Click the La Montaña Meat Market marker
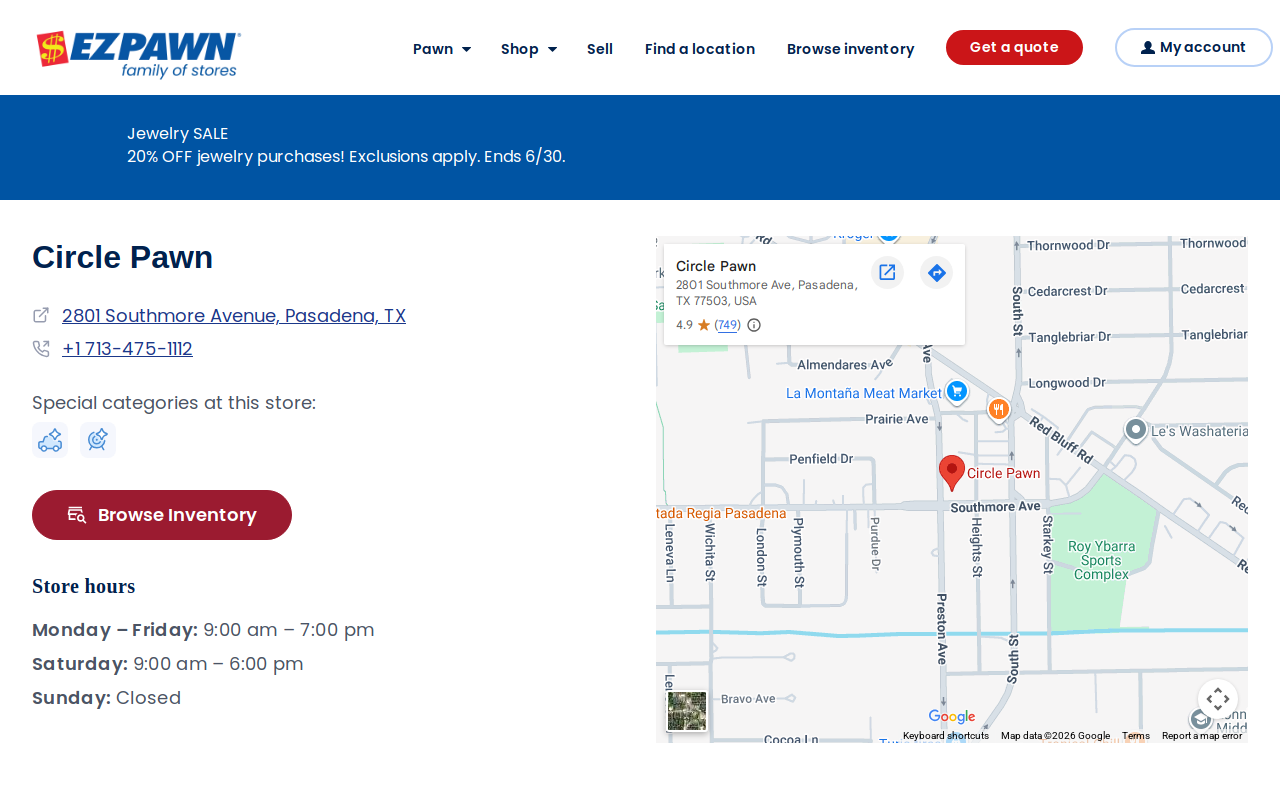Image resolution: width=1280 pixels, height=800 pixels. pyautogui.click(x=956, y=392)
